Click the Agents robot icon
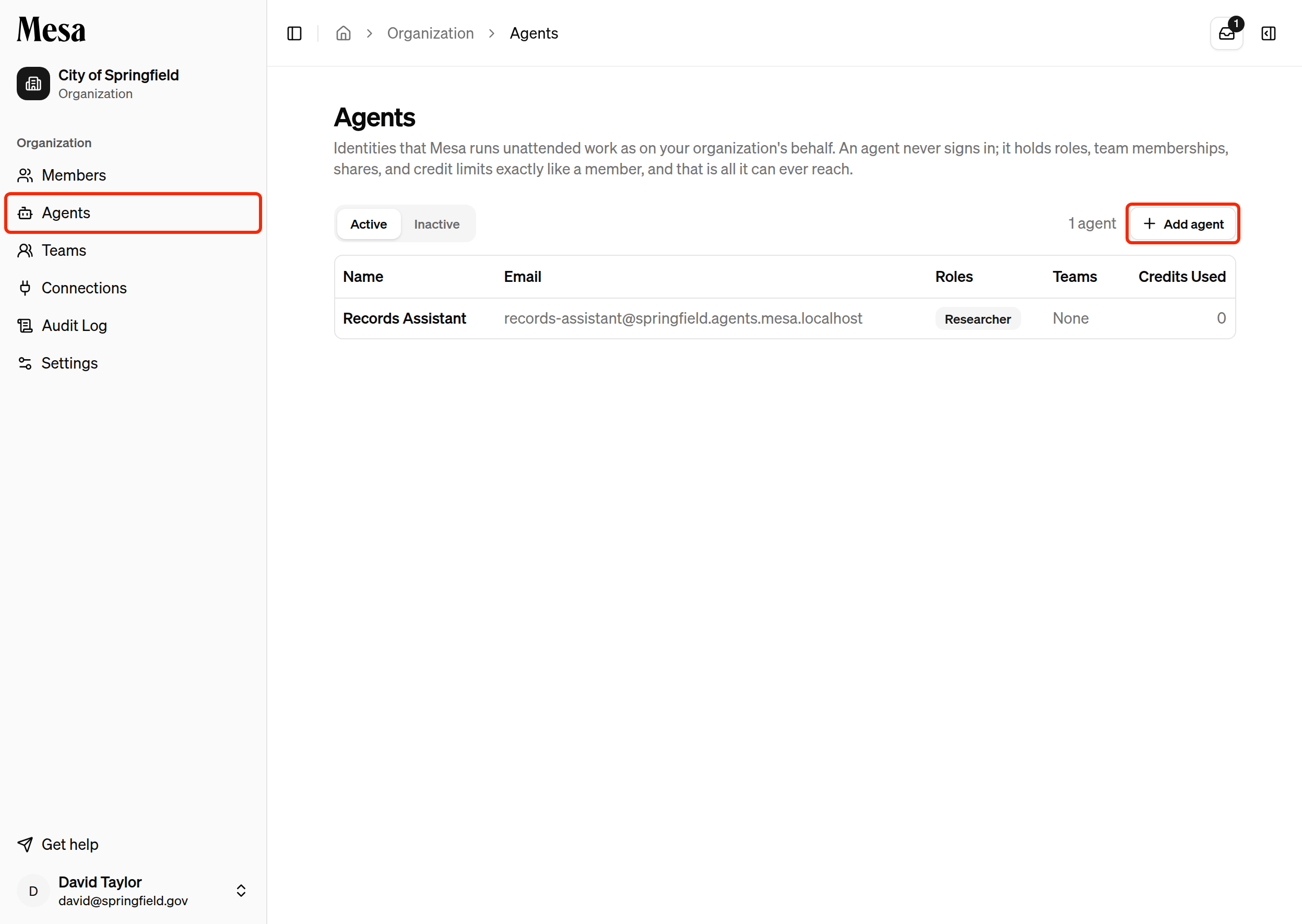1302x924 pixels. tap(25, 213)
